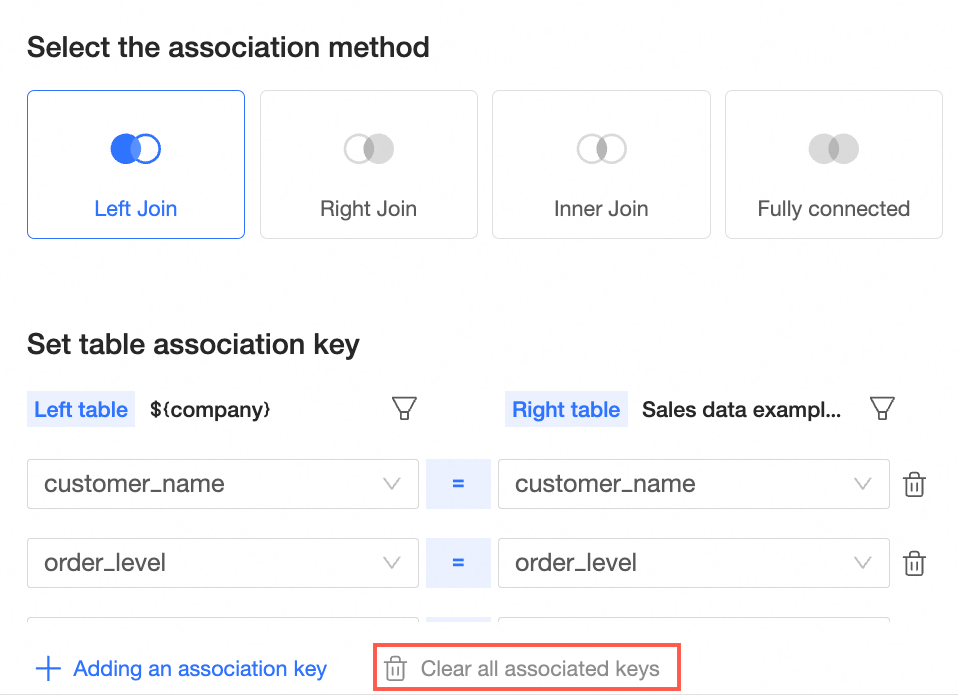Viewport: 958px width, 698px height.
Task: Click Clear all associated keys
Action: coord(526,669)
